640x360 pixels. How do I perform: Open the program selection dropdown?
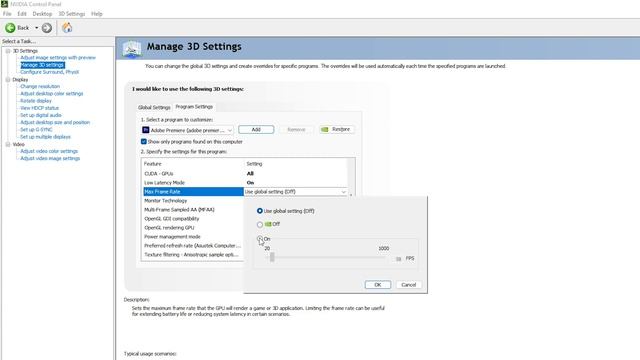(187, 130)
